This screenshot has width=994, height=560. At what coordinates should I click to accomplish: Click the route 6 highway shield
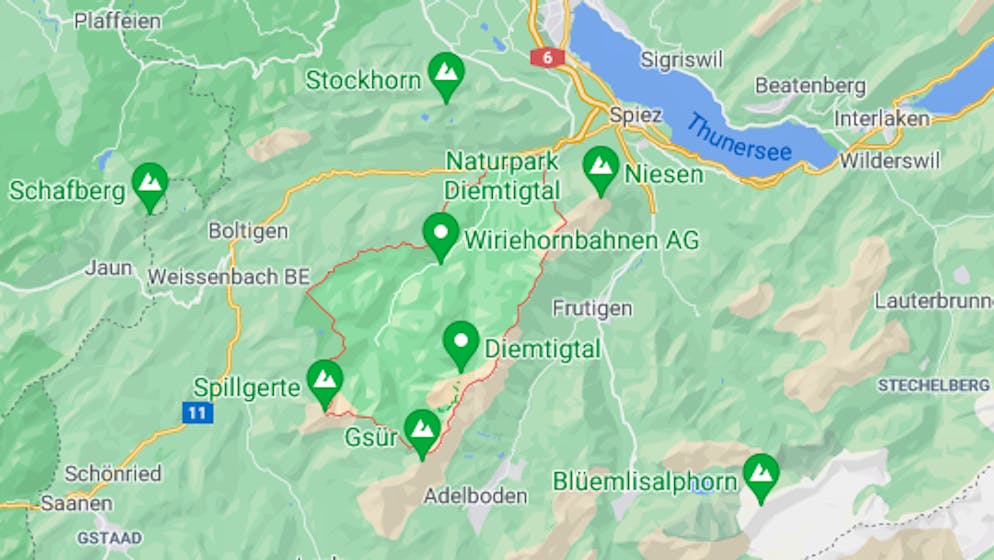[546, 58]
